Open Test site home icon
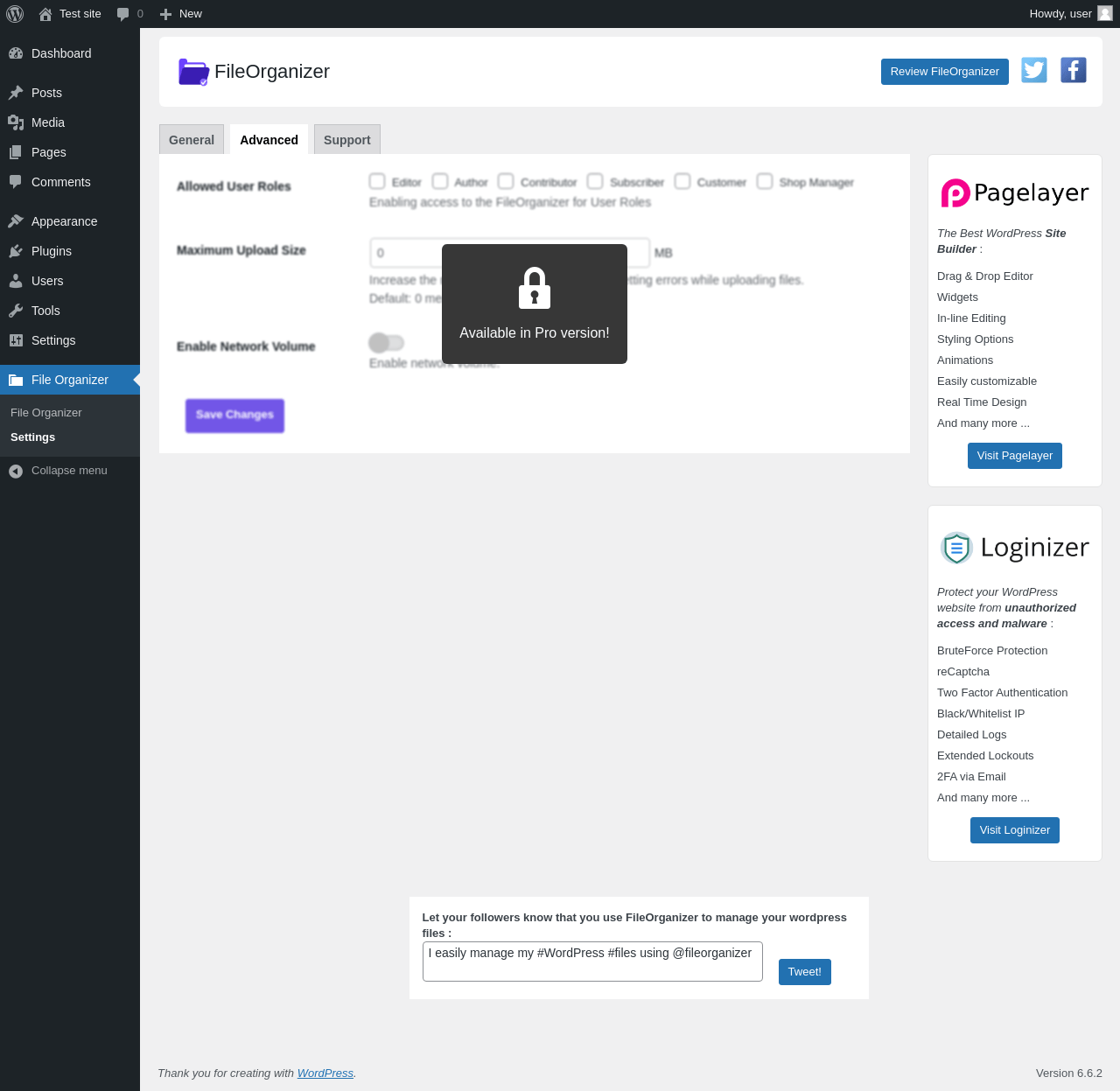This screenshot has width=1120, height=1091. (45, 14)
